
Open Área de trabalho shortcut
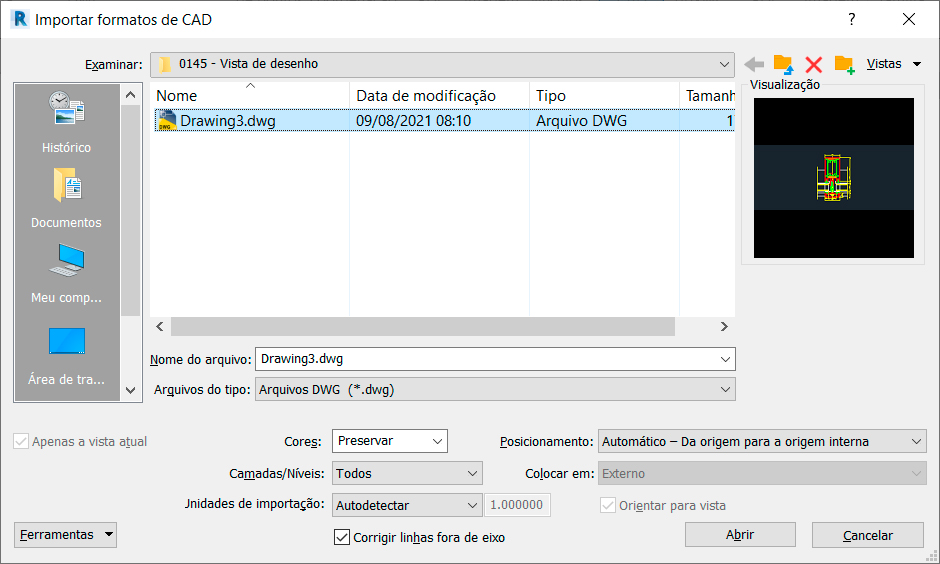(66, 353)
